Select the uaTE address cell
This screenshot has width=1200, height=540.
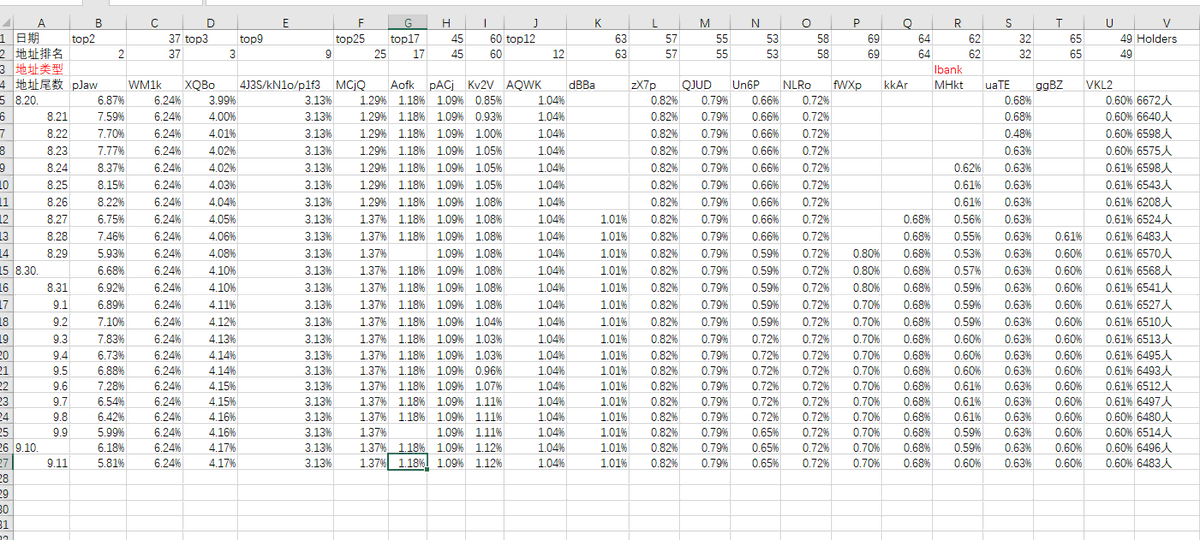[x=1008, y=85]
